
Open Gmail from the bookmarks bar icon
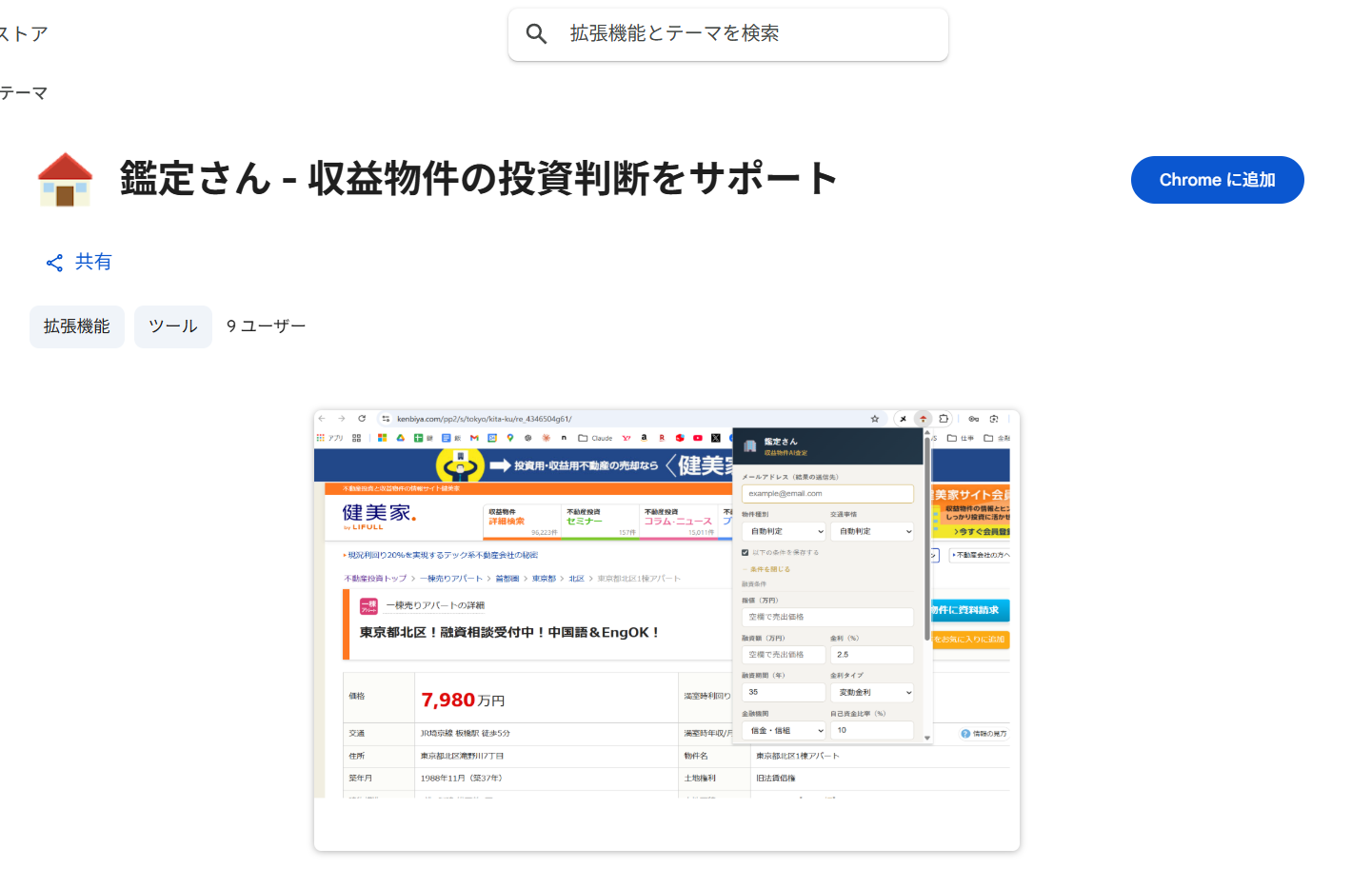472,438
